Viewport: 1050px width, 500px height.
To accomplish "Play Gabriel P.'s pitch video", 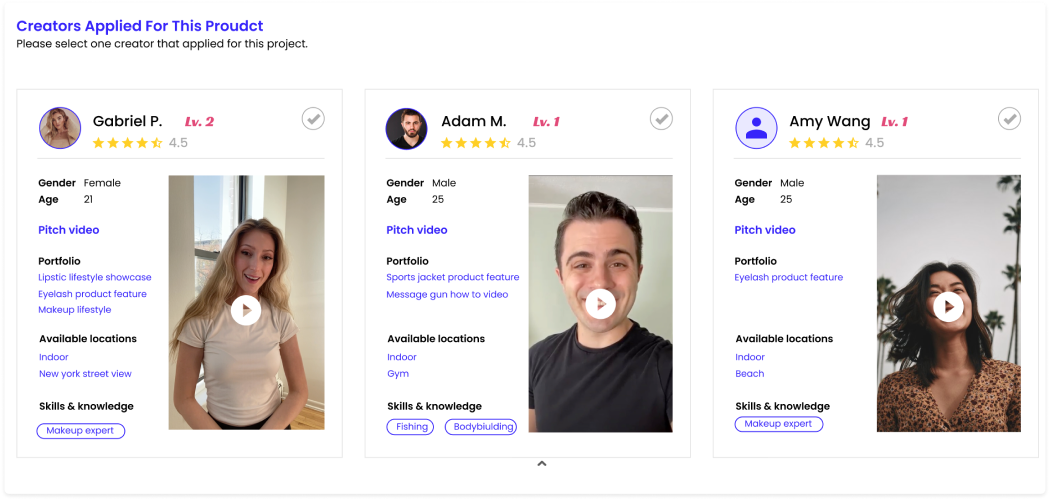I will [246, 310].
